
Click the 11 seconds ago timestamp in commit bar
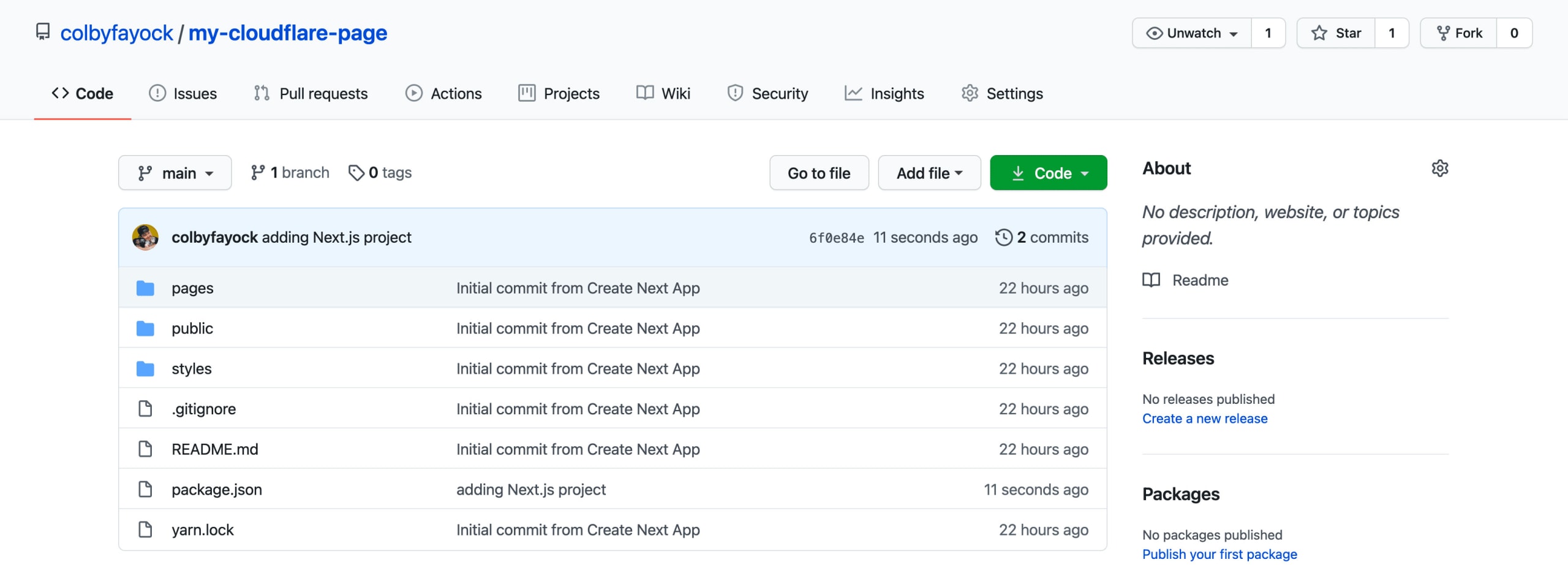tap(925, 237)
